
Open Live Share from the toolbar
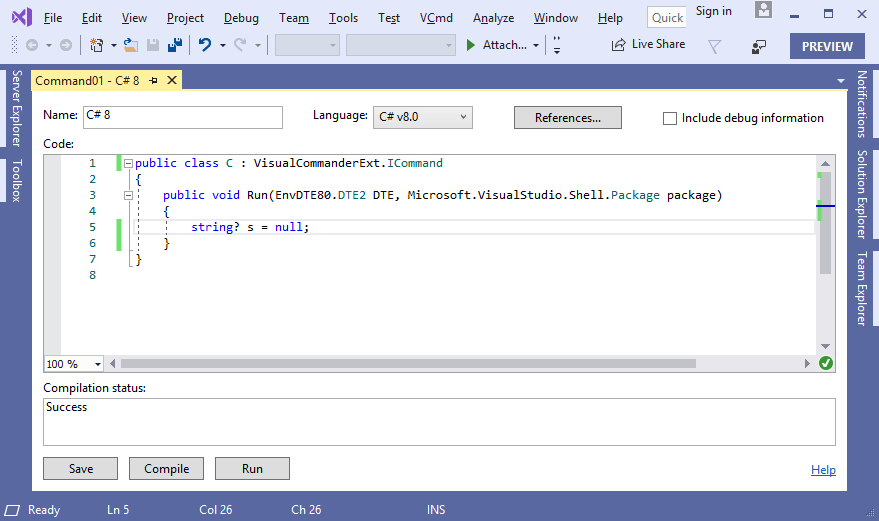(647, 45)
